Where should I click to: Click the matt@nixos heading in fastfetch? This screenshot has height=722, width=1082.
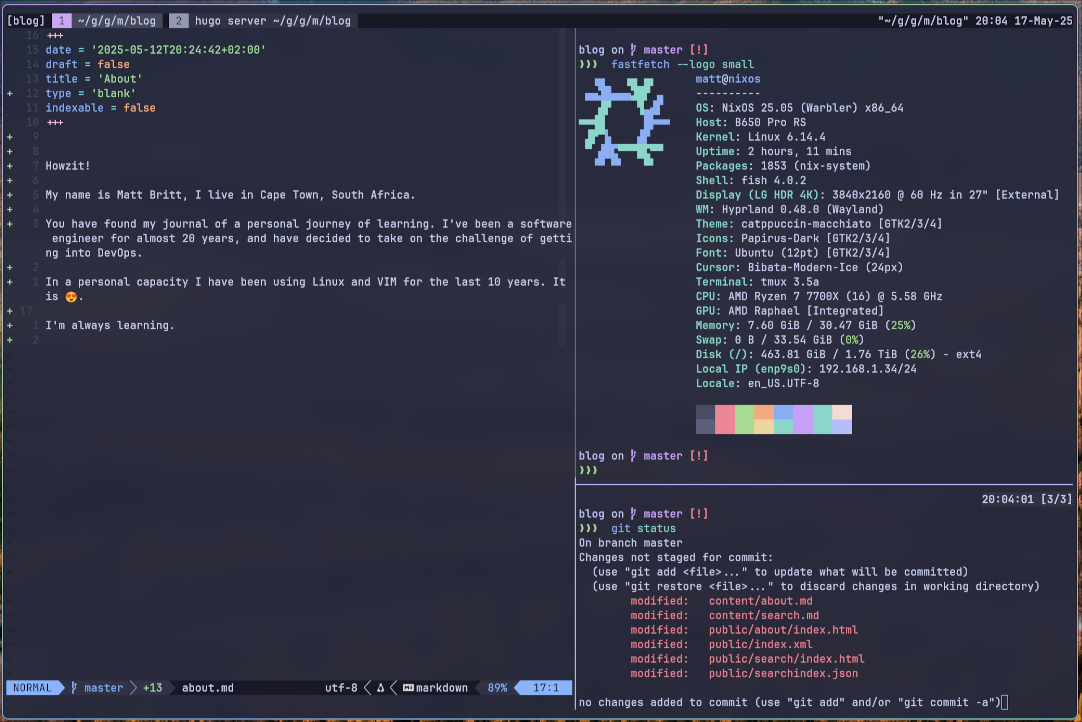click(728, 79)
